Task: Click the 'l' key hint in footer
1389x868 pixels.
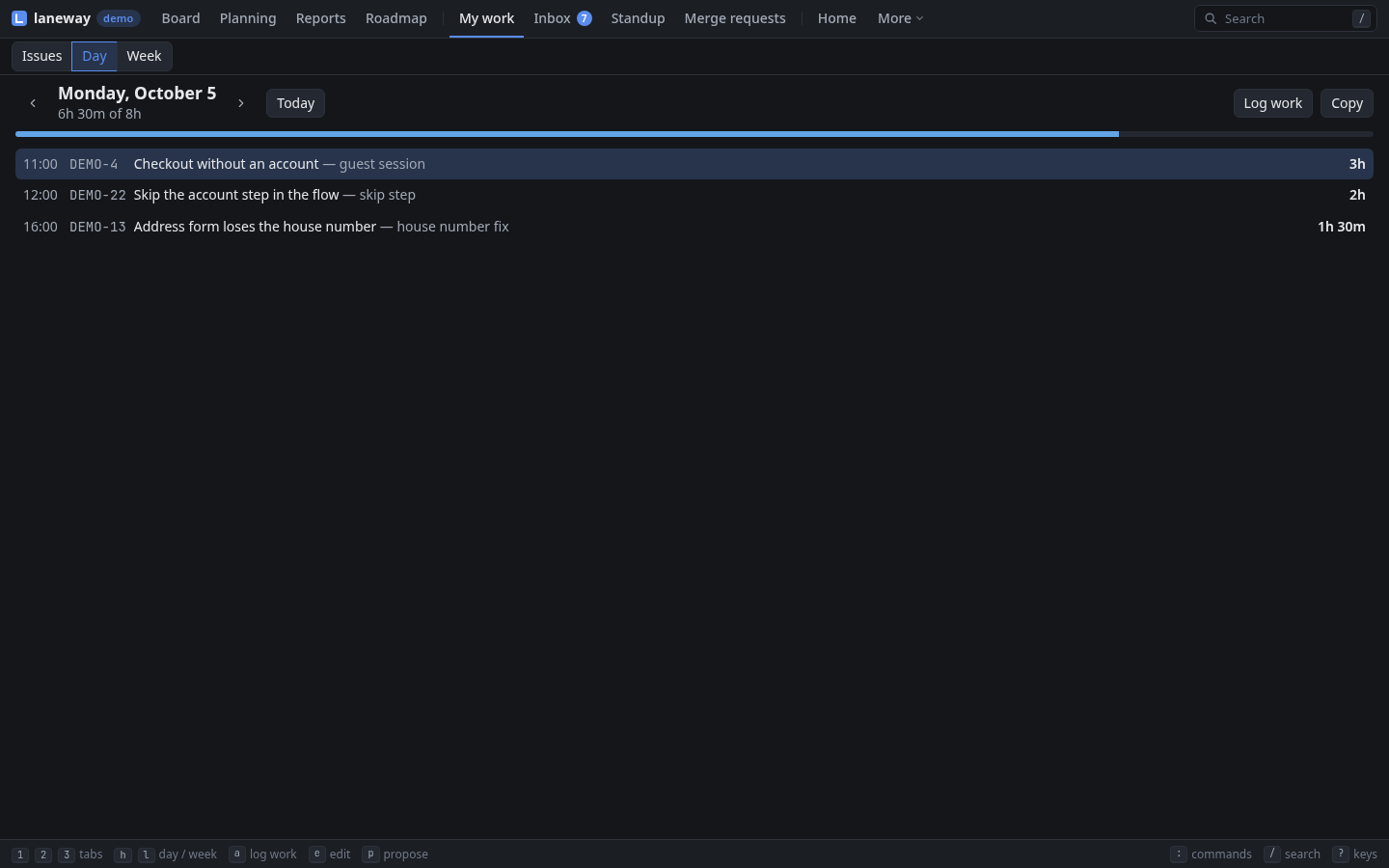Action: [146, 854]
